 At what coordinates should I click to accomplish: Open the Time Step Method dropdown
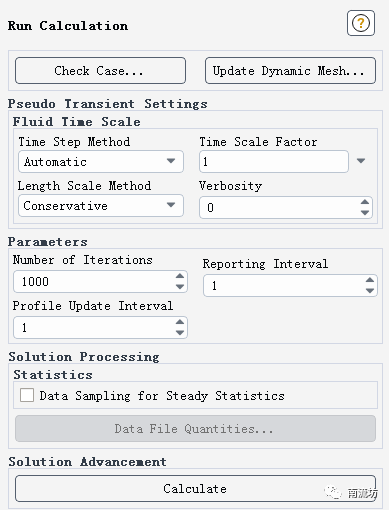(101, 162)
